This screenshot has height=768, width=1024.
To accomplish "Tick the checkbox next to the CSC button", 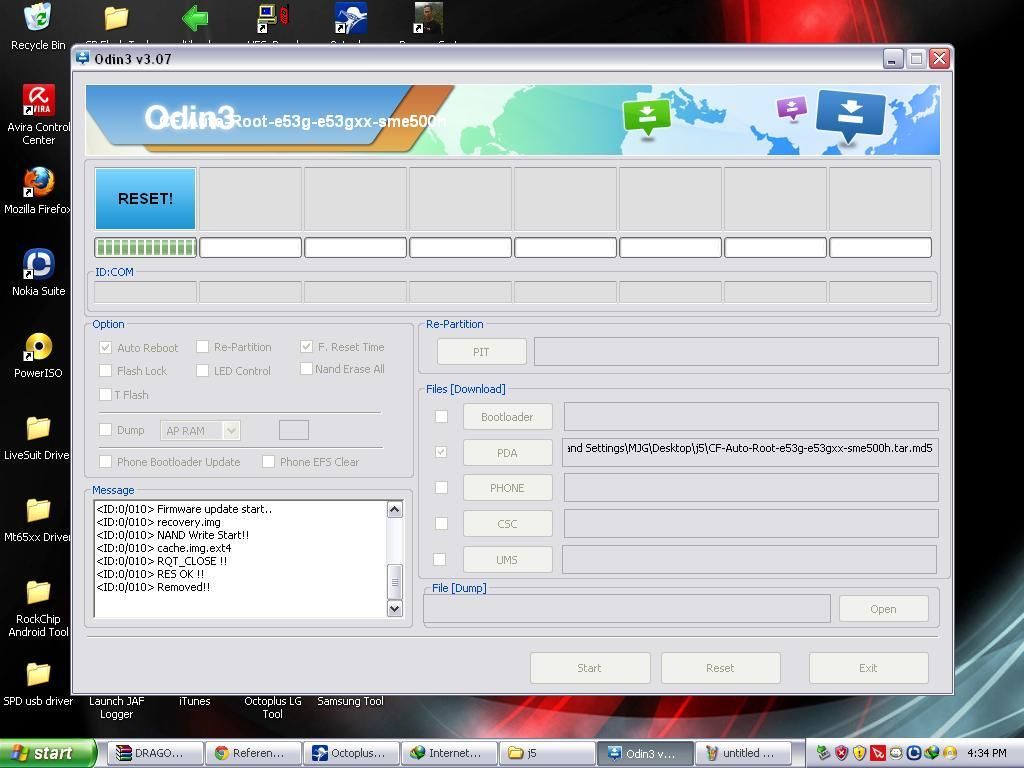I will pyautogui.click(x=441, y=524).
